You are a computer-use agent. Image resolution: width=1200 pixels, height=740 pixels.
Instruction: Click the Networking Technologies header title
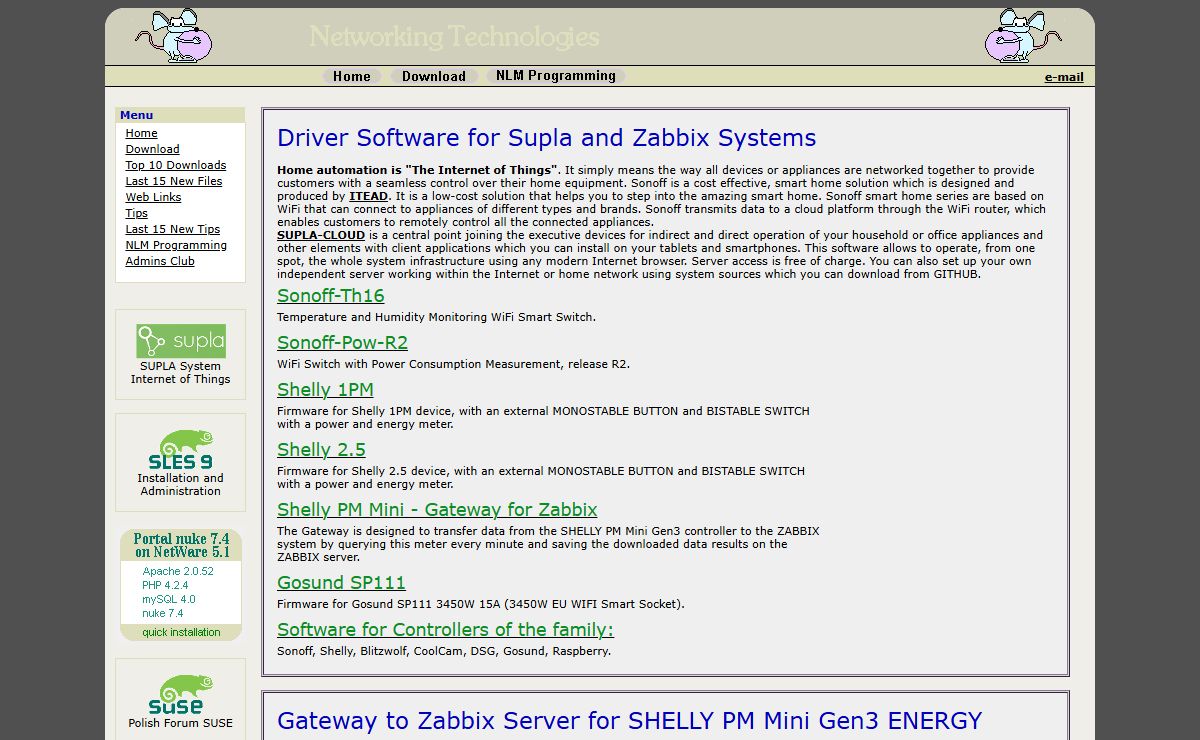coord(454,37)
